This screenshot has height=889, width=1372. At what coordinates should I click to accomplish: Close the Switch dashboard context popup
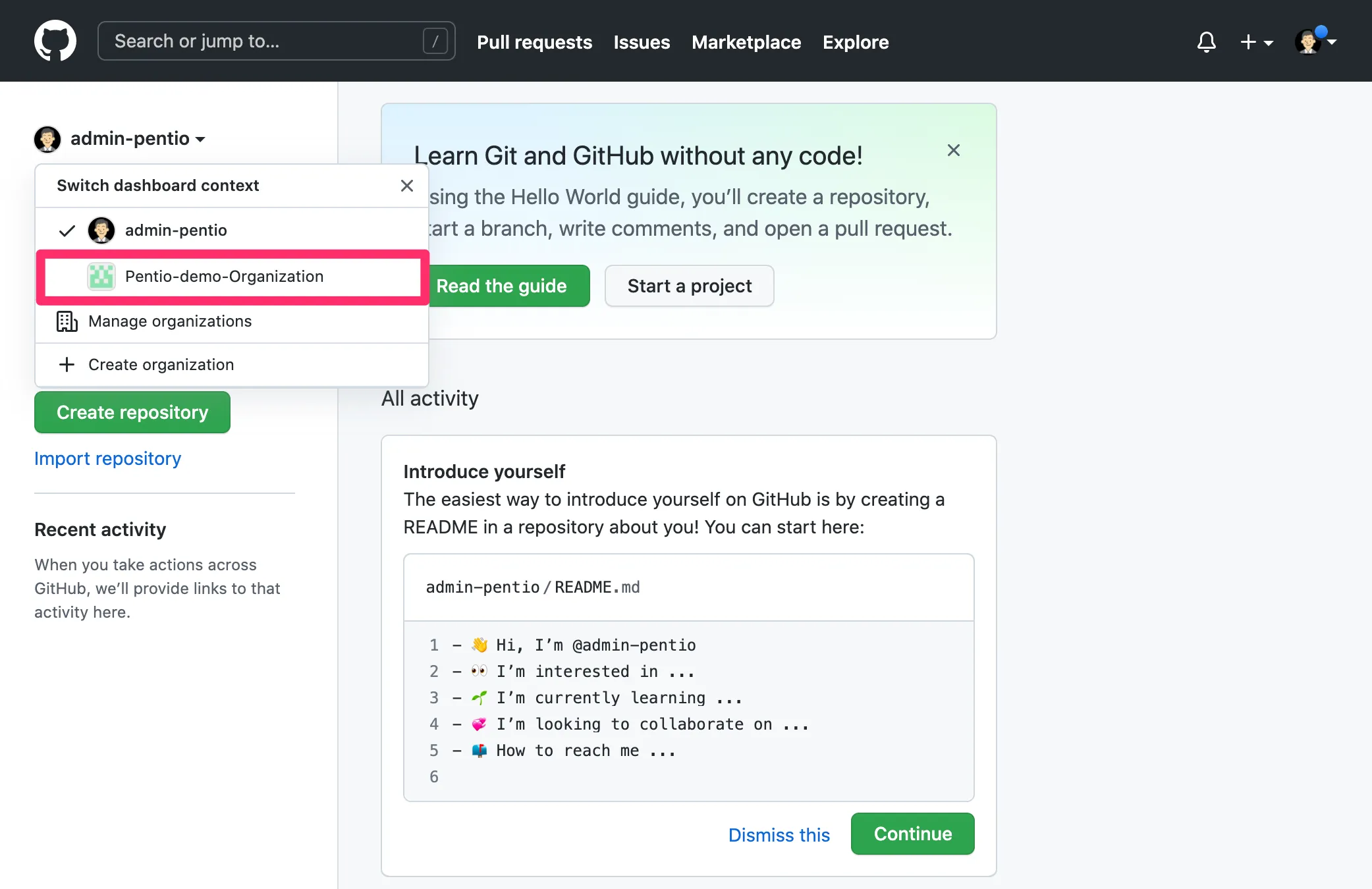click(407, 186)
